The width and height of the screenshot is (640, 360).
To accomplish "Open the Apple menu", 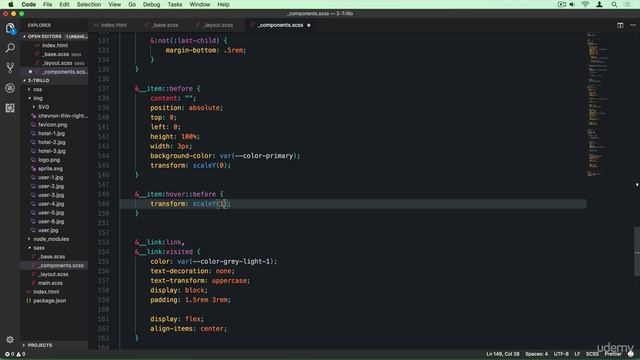I will coord(11,4).
